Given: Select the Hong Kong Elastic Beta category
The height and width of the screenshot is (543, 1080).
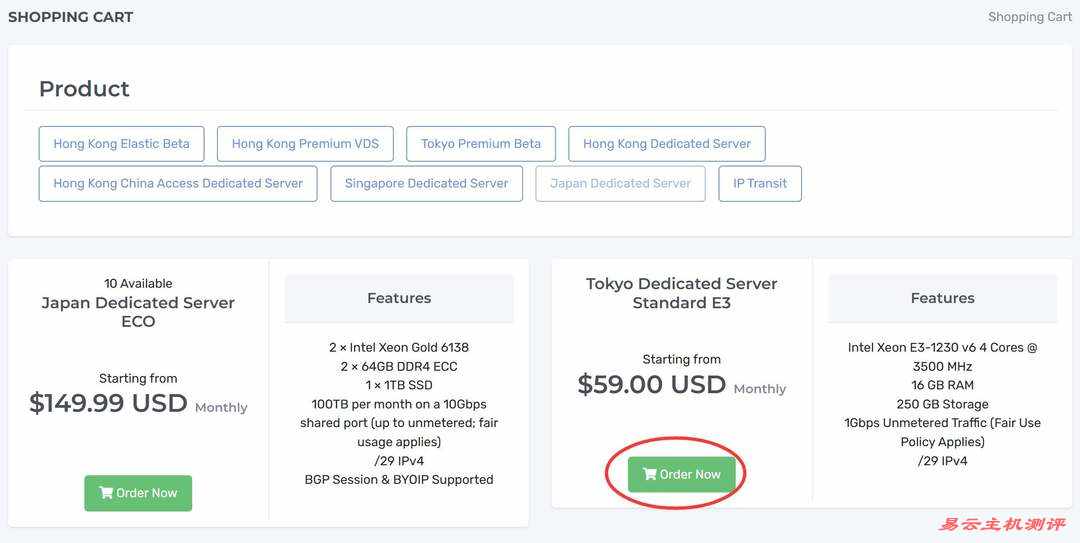Looking at the screenshot, I should pos(121,144).
